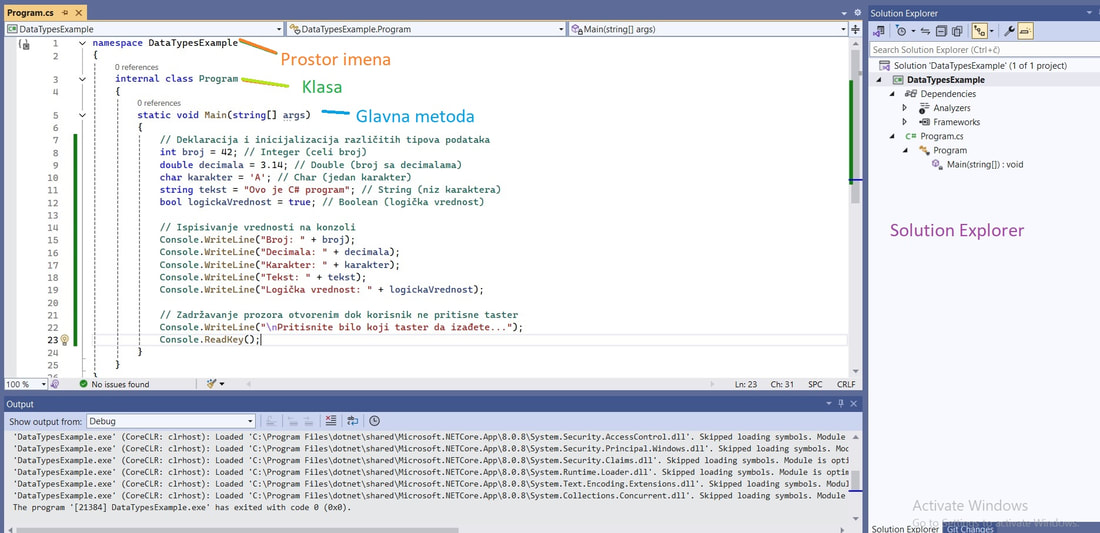The width and height of the screenshot is (1100, 533).
Task: Switch to the Solution Explorer bottom tab
Action: pyautogui.click(x=905, y=529)
